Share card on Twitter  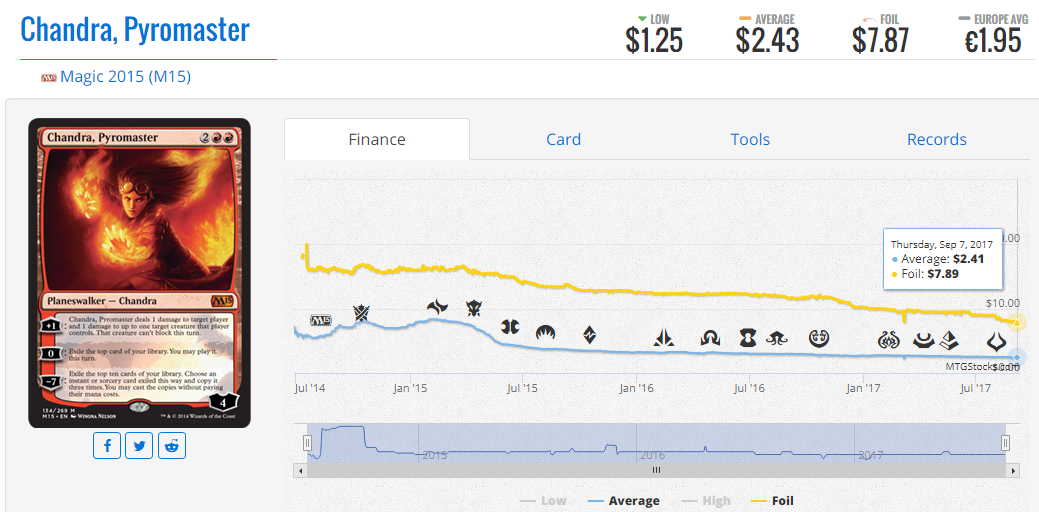(140, 445)
